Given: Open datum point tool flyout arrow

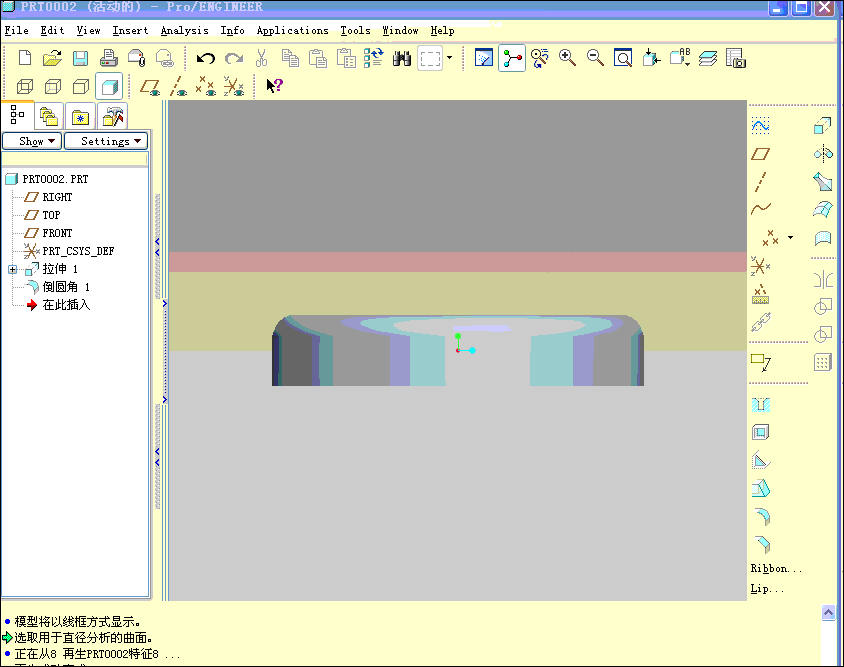Looking at the screenshot, I should [x=790, y=237].
